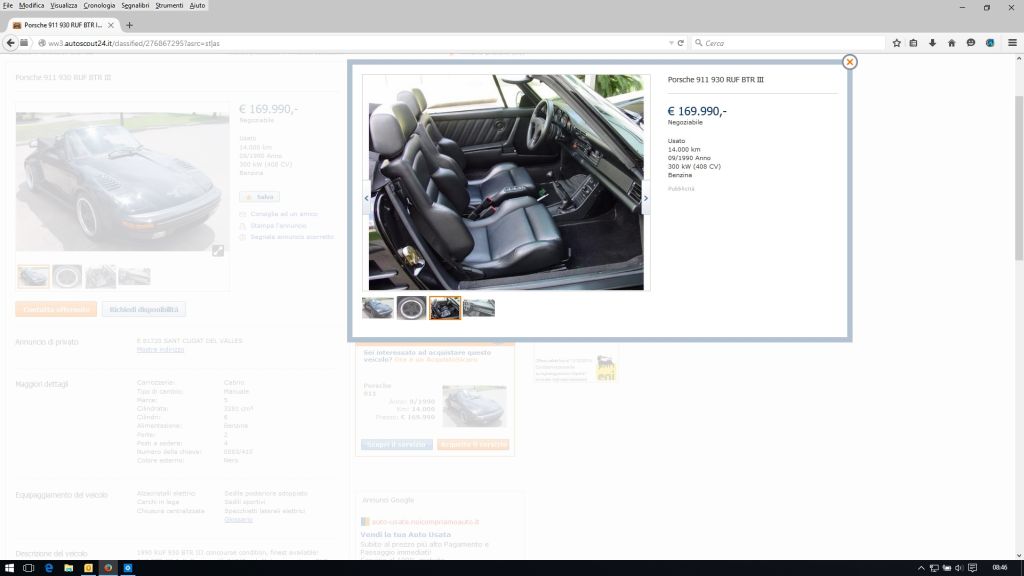Screen dimensions: 1024x576
Task: Click the Vendi la tua Auto Usata ad link
Action: click(406, 534)
